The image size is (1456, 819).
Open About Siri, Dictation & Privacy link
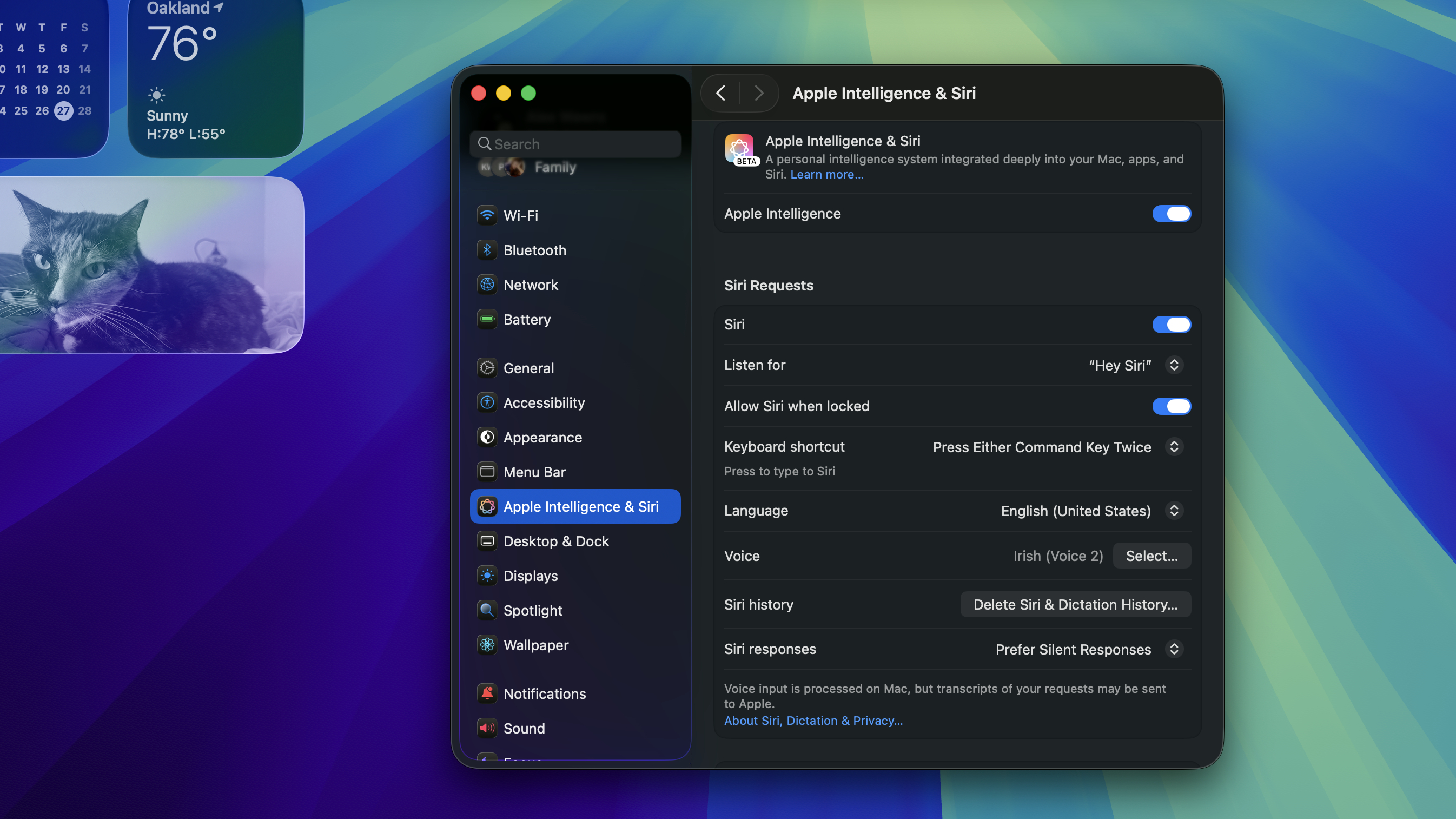(813, 720)
